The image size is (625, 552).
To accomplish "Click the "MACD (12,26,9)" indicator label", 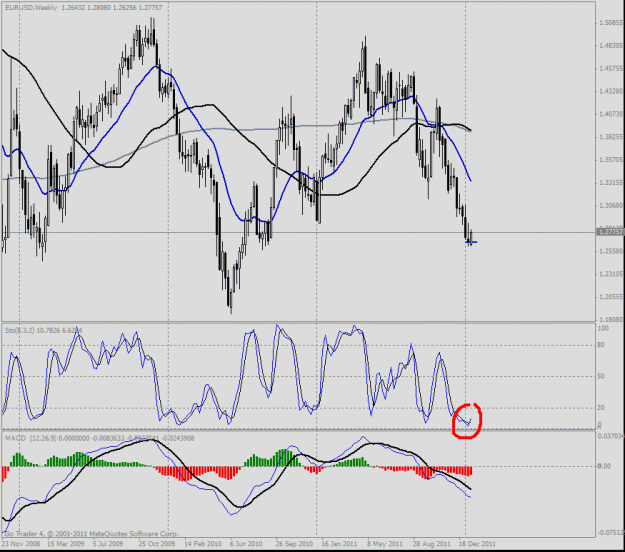I will (31, 438).
